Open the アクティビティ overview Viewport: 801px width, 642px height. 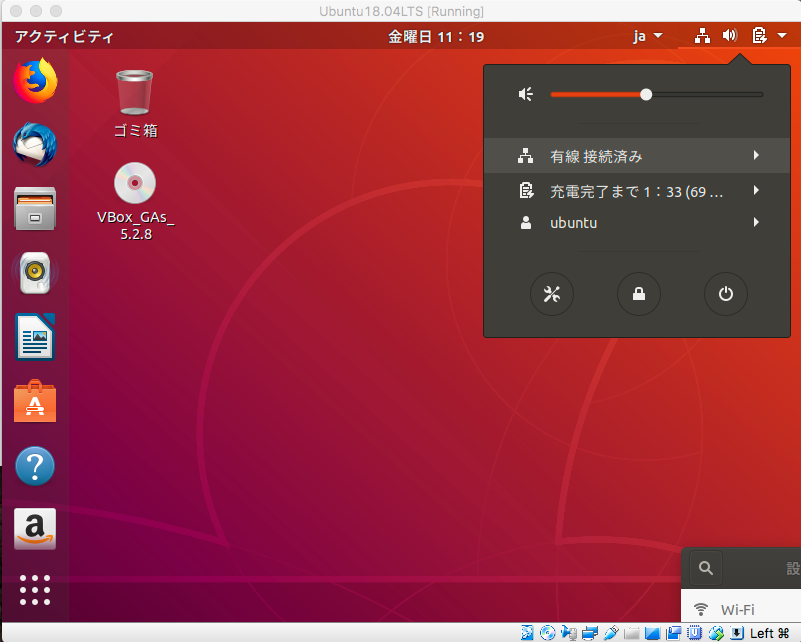pyautogui.click(x=64, y=36)
